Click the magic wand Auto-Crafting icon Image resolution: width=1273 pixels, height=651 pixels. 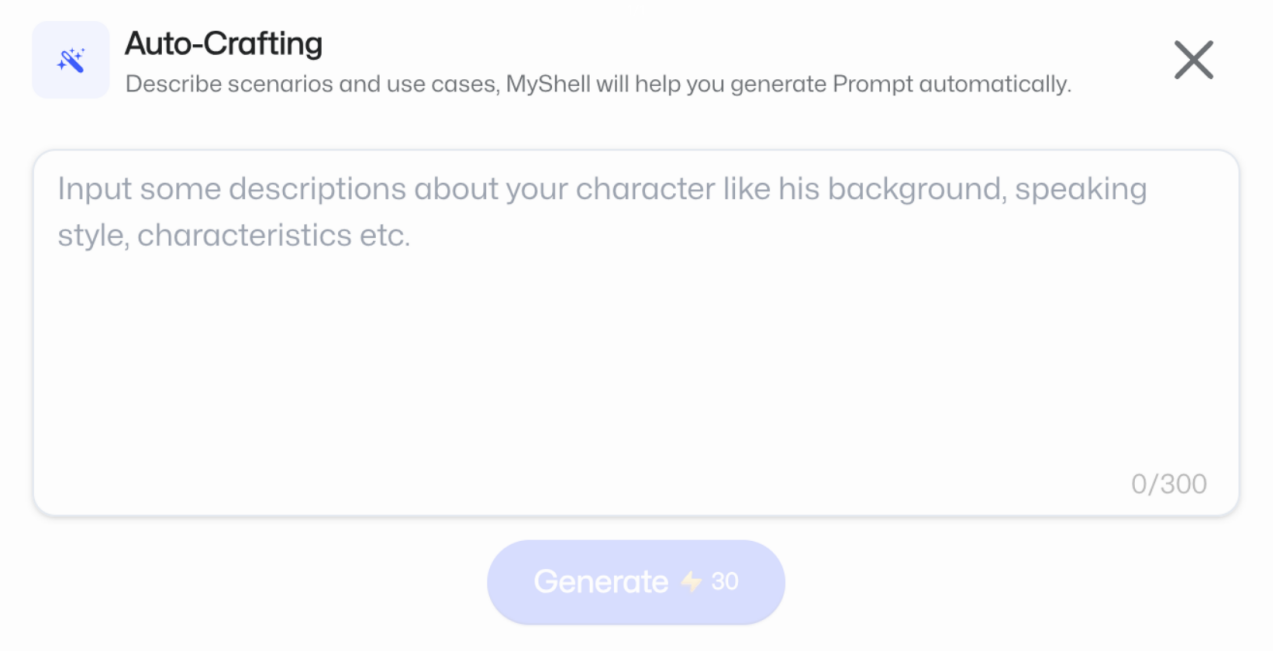[x=71, y=60]
